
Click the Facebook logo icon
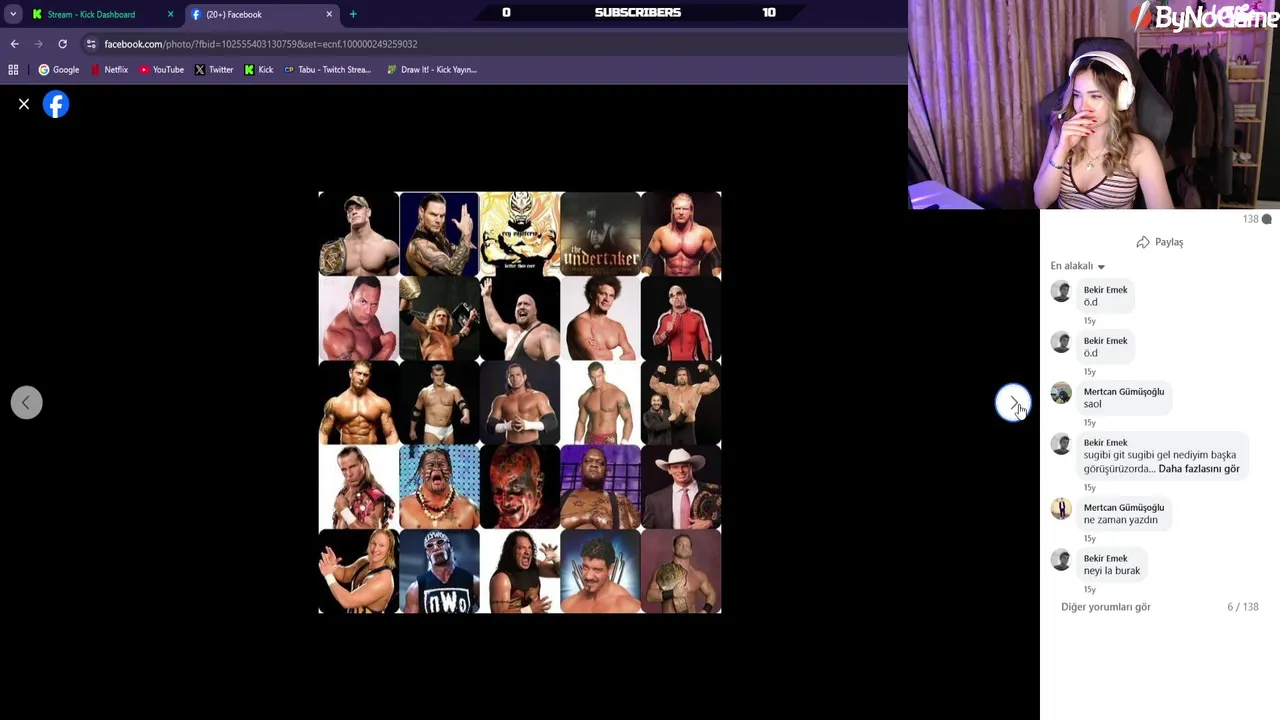tap(56, 104)
